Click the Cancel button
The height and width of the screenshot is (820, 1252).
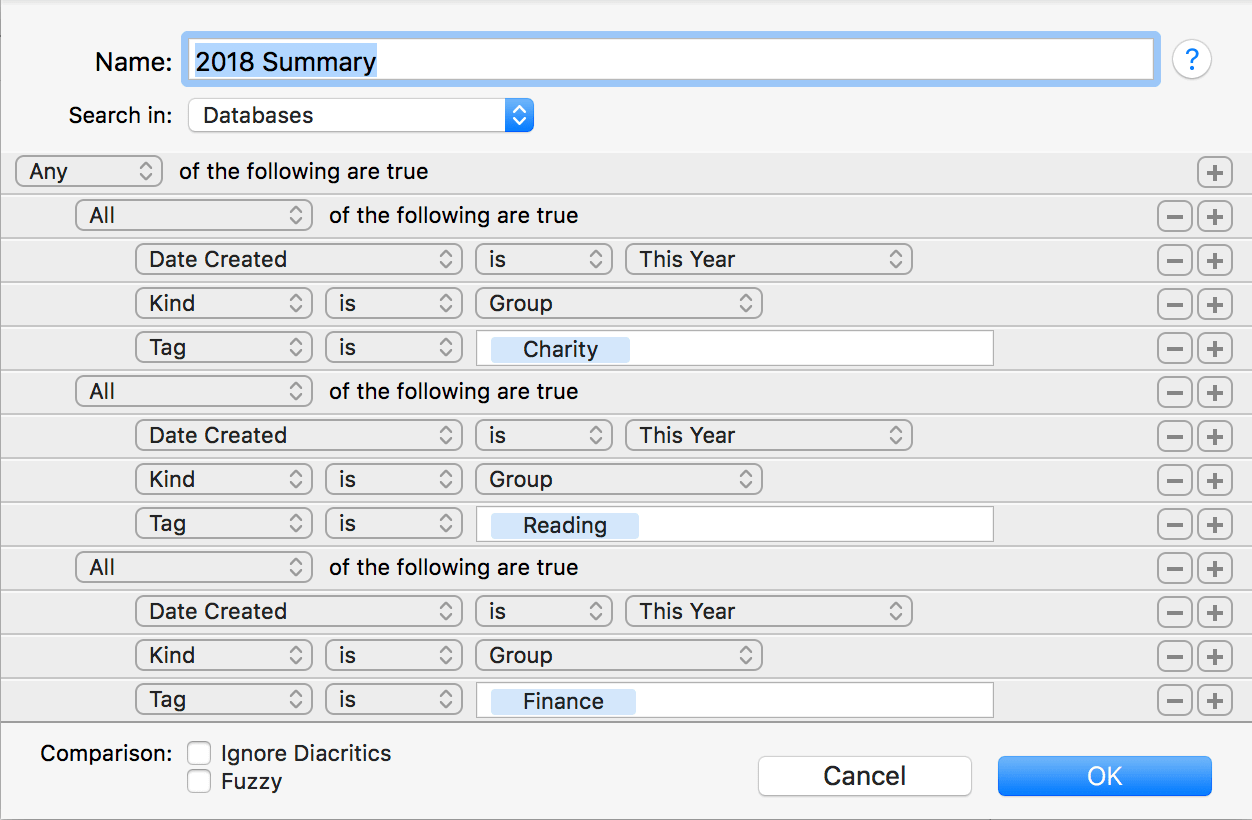864,776
